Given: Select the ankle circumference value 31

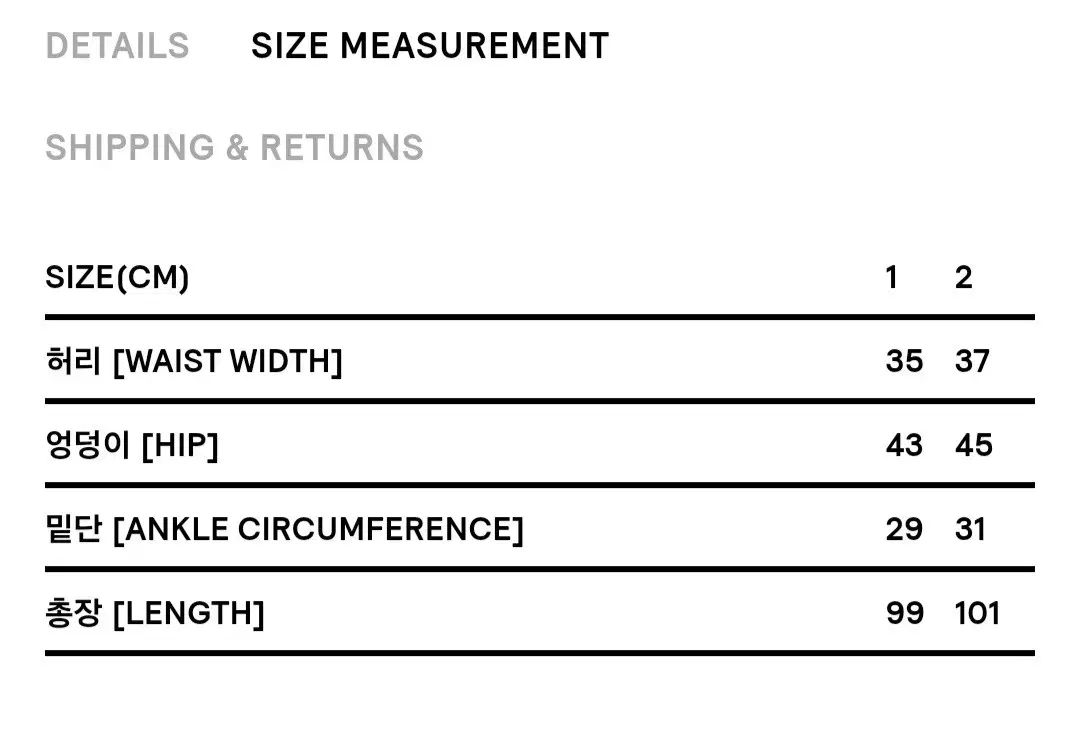Looking at the screenshot, I should click(x=970, y=530).
